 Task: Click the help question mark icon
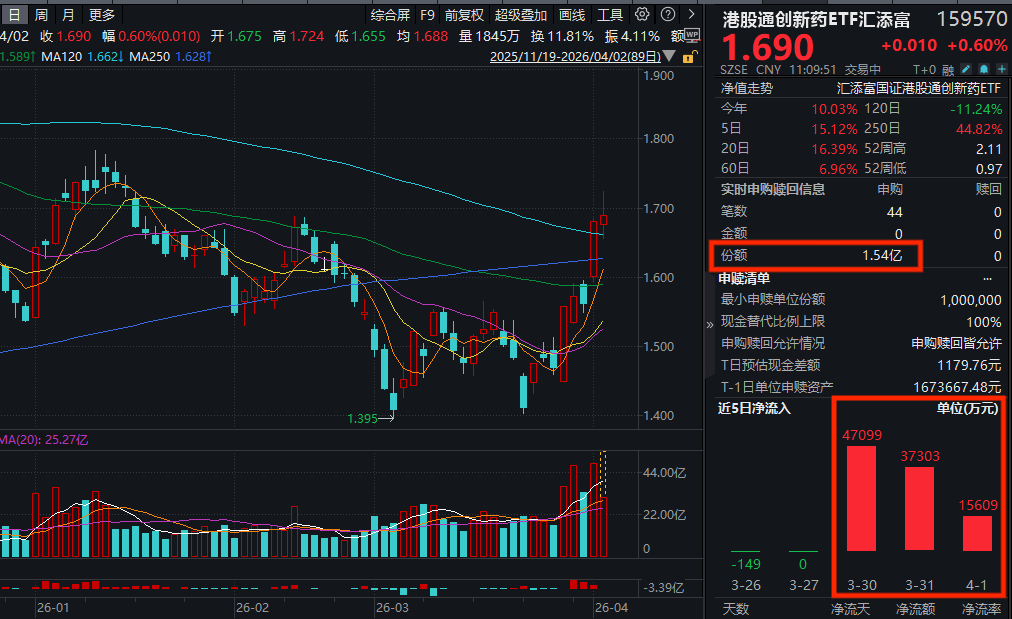[668, 14]
